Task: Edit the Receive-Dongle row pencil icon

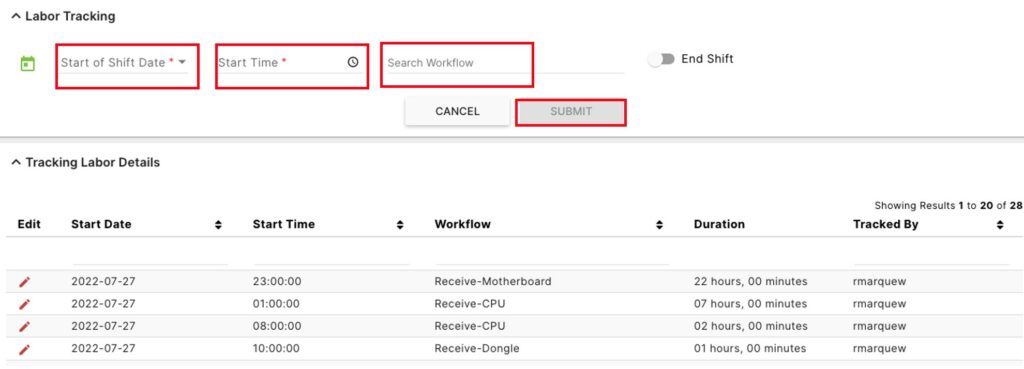Action: pyautogui.click(x=24, y=349)
